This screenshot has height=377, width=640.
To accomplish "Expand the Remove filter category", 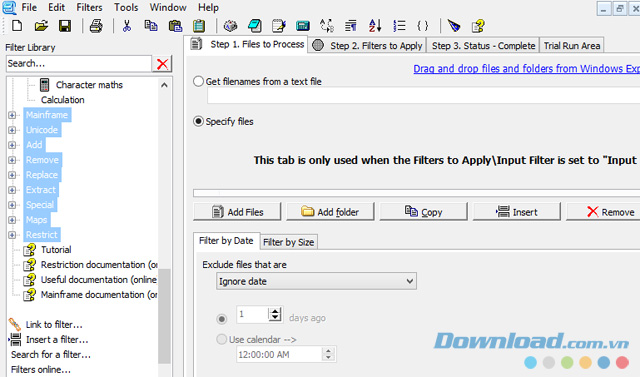I will pyautogui.click(x=12, y=160).
